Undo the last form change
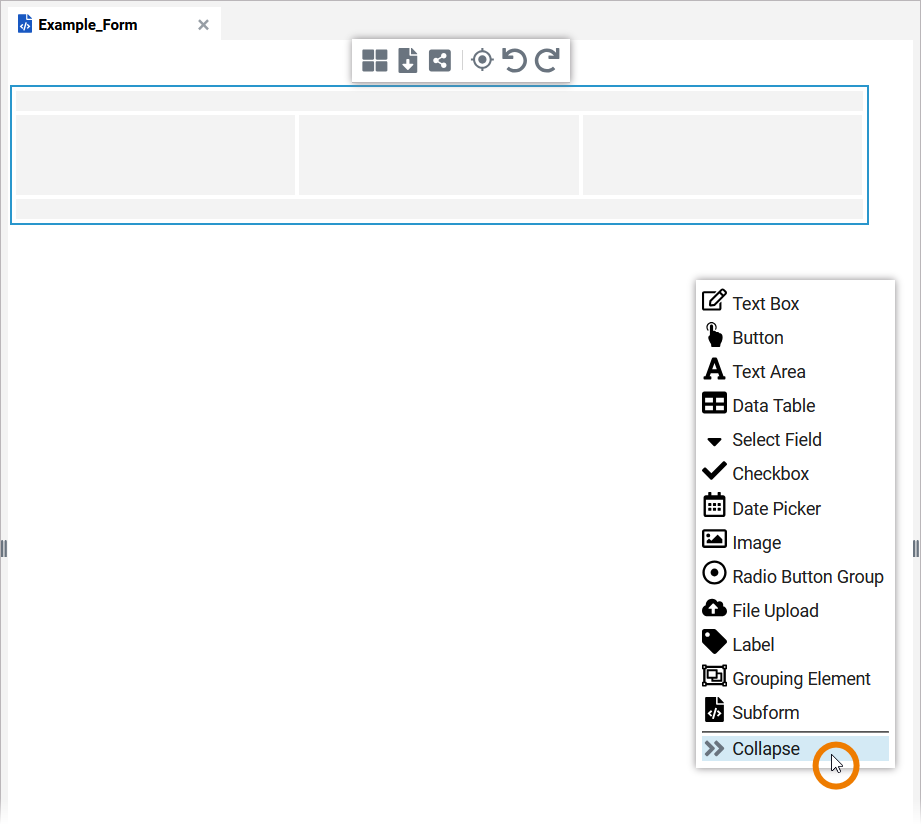Viewport: 921px width, 825px height. [x=514, y=61]
